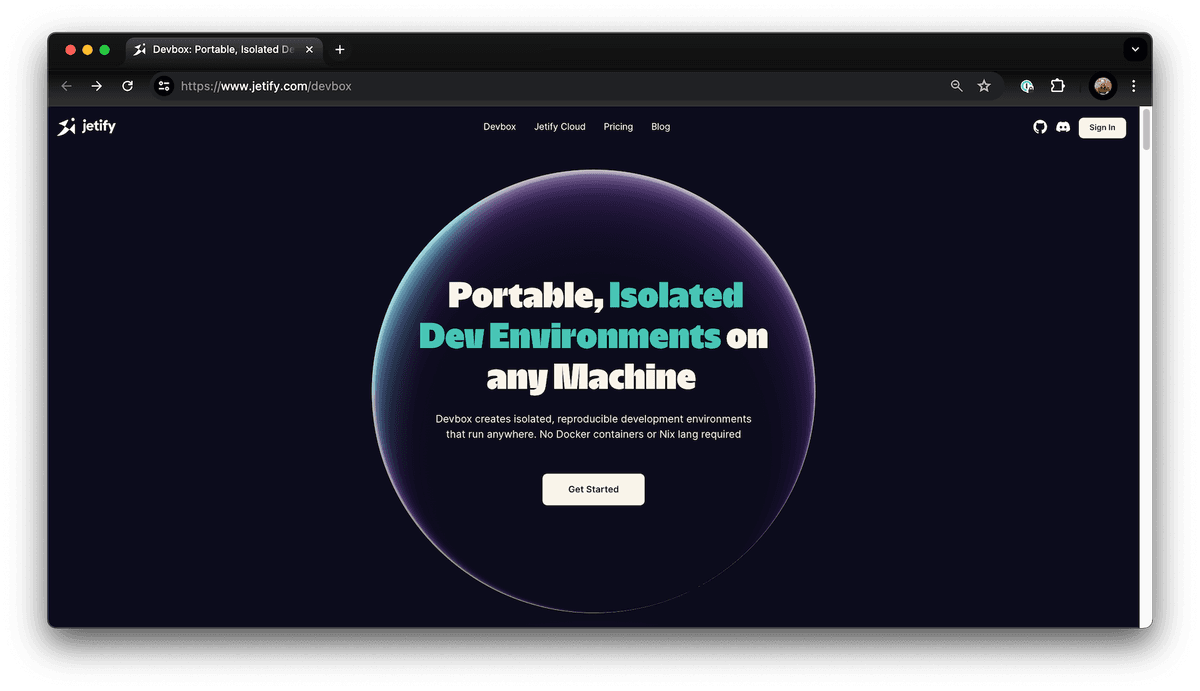Go back with browser back arrow
The width and height of the screenshot is (1200, 691).
point(67,86)
